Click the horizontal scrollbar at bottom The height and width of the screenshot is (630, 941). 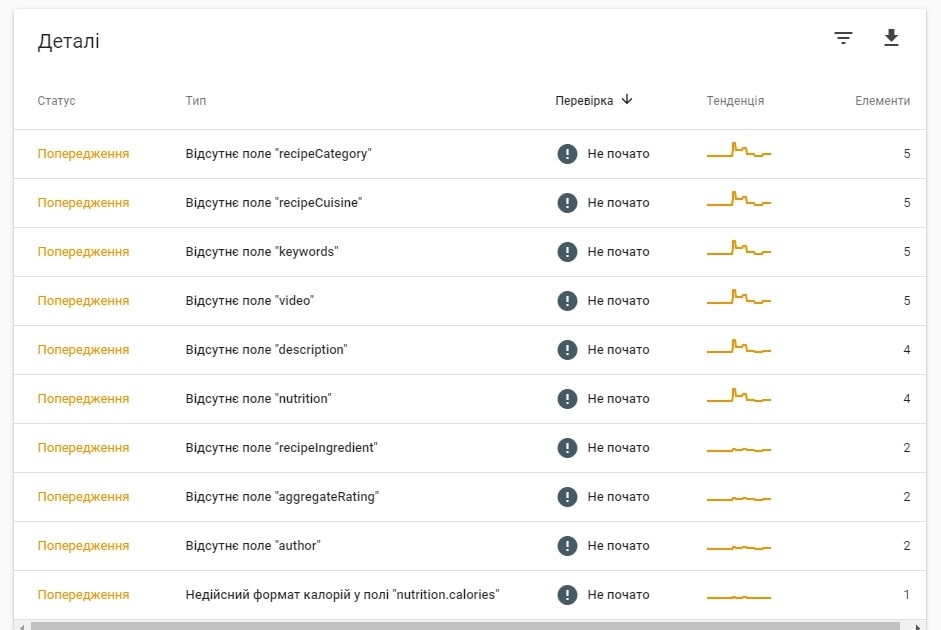(x=470, y=625)
